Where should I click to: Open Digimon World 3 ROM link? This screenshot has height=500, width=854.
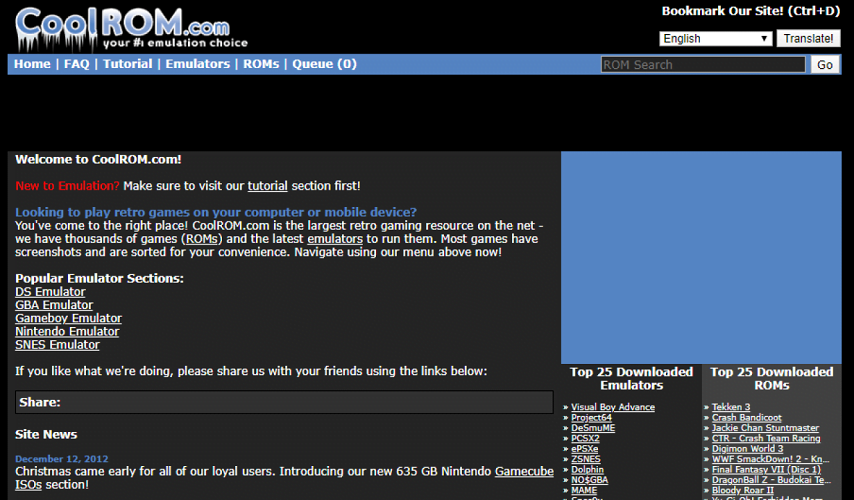pyautogui.click(x=747, y=449)
